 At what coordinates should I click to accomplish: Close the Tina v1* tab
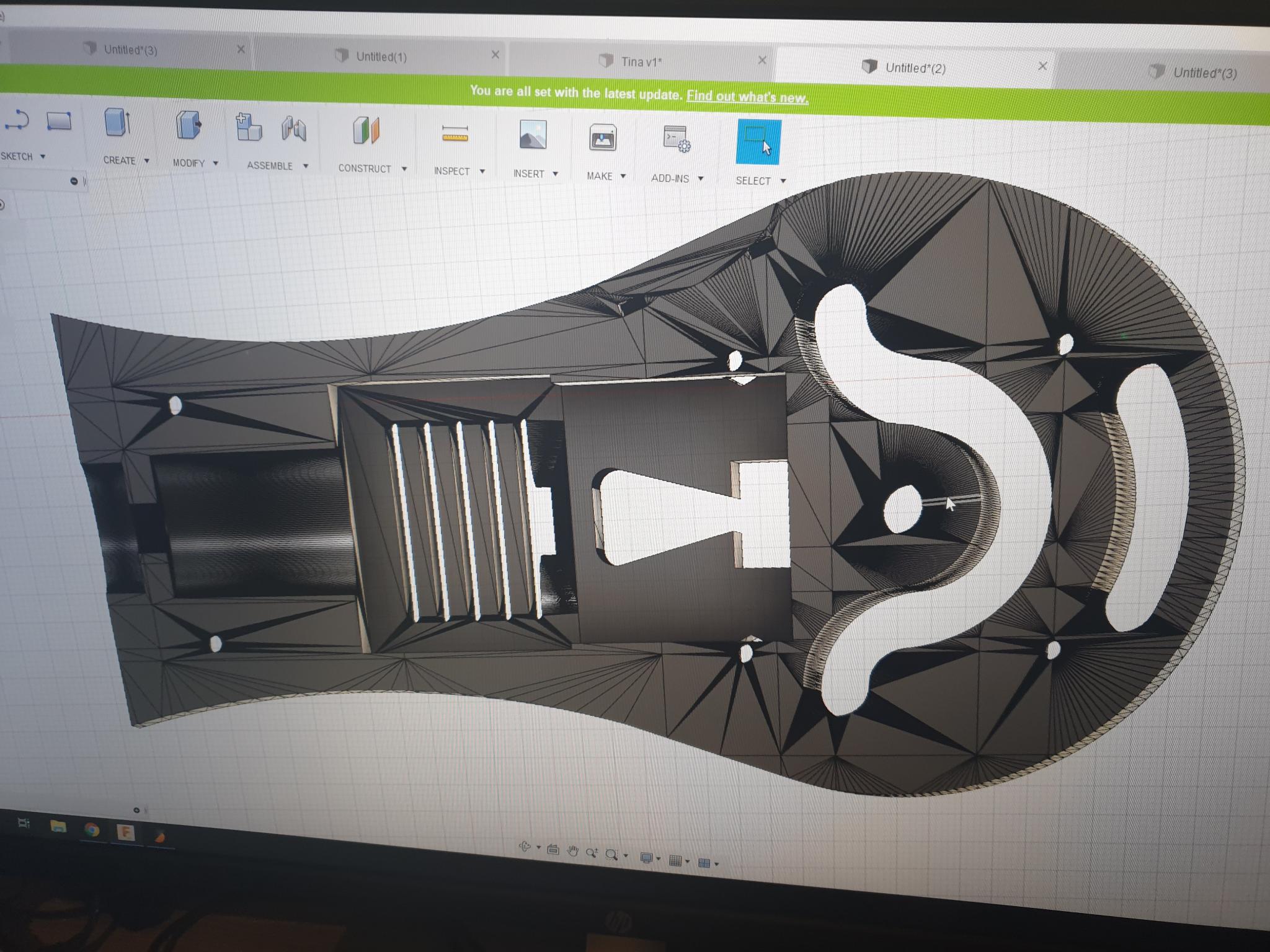tap(762, 60)
